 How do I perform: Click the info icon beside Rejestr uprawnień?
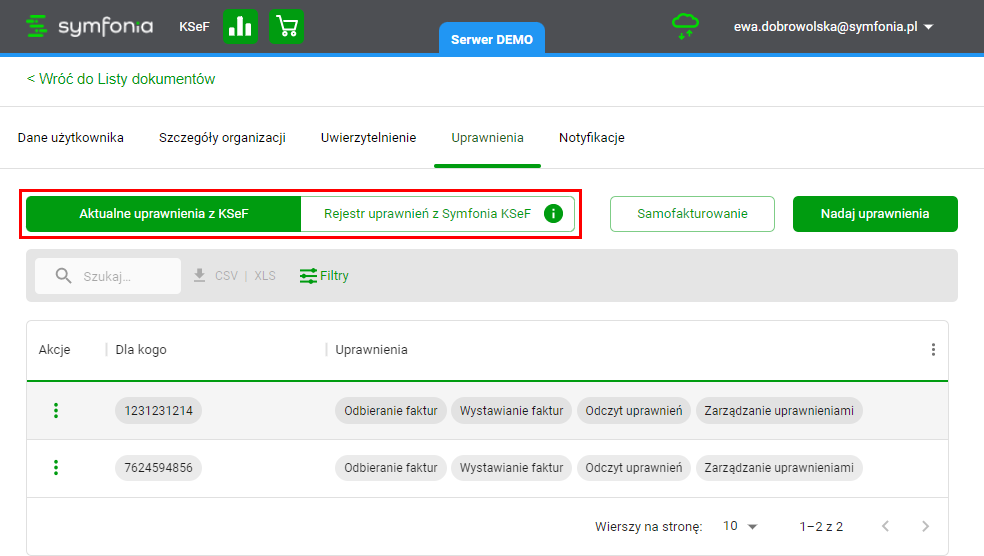[553, 214]
